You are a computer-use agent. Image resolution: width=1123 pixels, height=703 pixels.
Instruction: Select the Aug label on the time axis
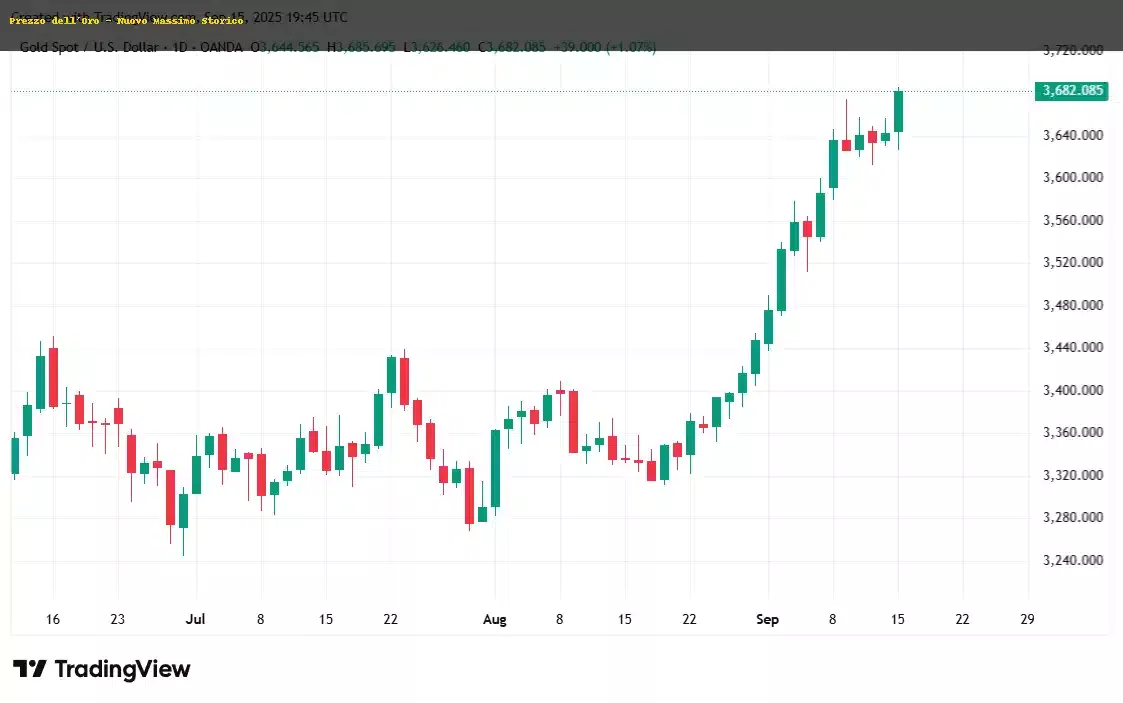coord(494,620)
